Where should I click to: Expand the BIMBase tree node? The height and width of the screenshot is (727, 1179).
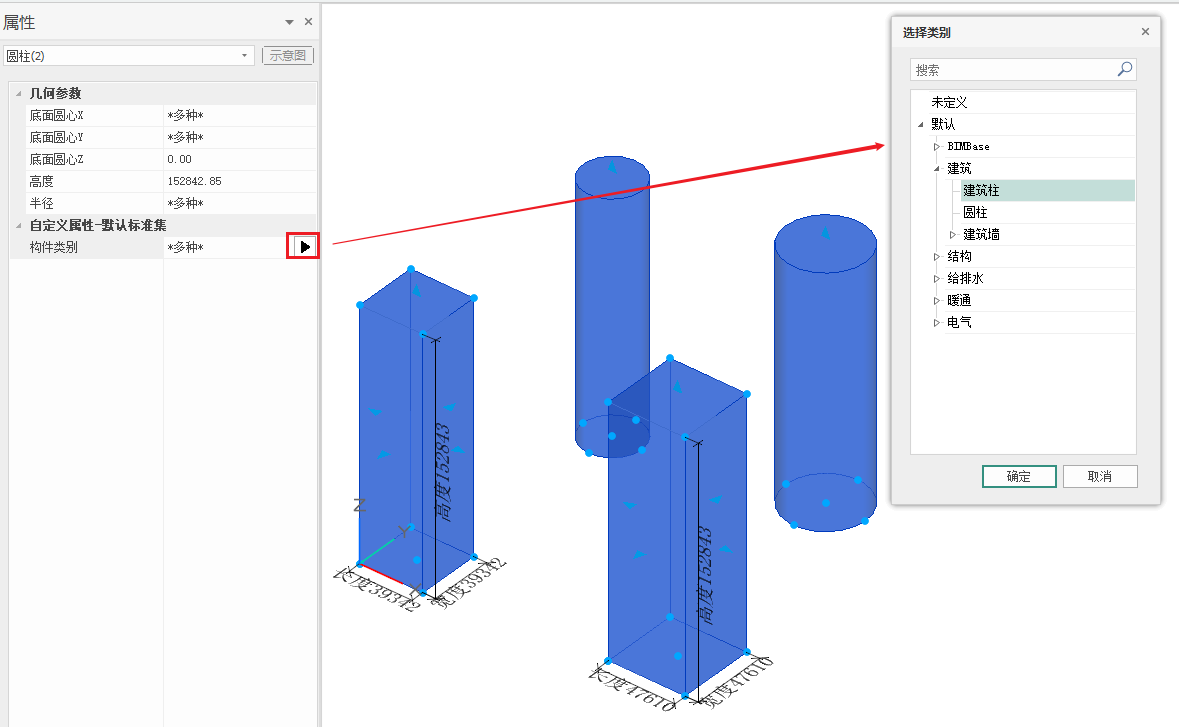[x=937, y=147]
